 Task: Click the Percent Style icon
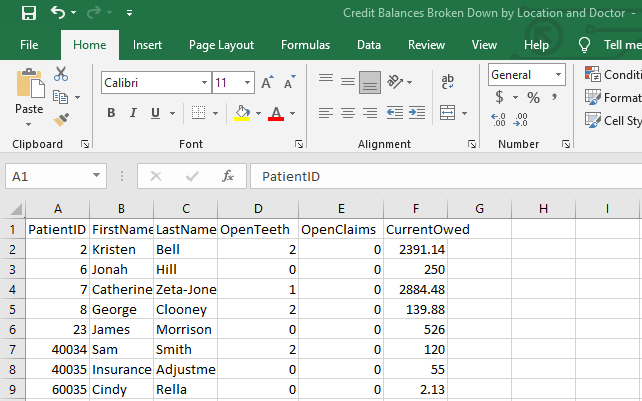(533, 98)
